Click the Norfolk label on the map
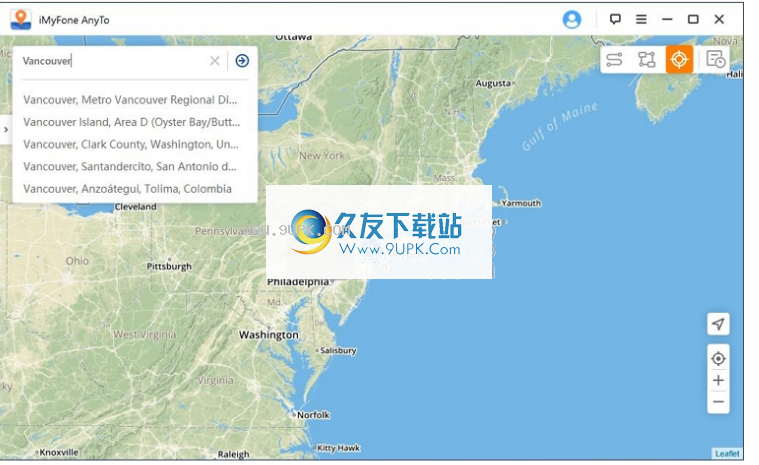The height and width of the screenshot is (465, 759). (313, 415)
